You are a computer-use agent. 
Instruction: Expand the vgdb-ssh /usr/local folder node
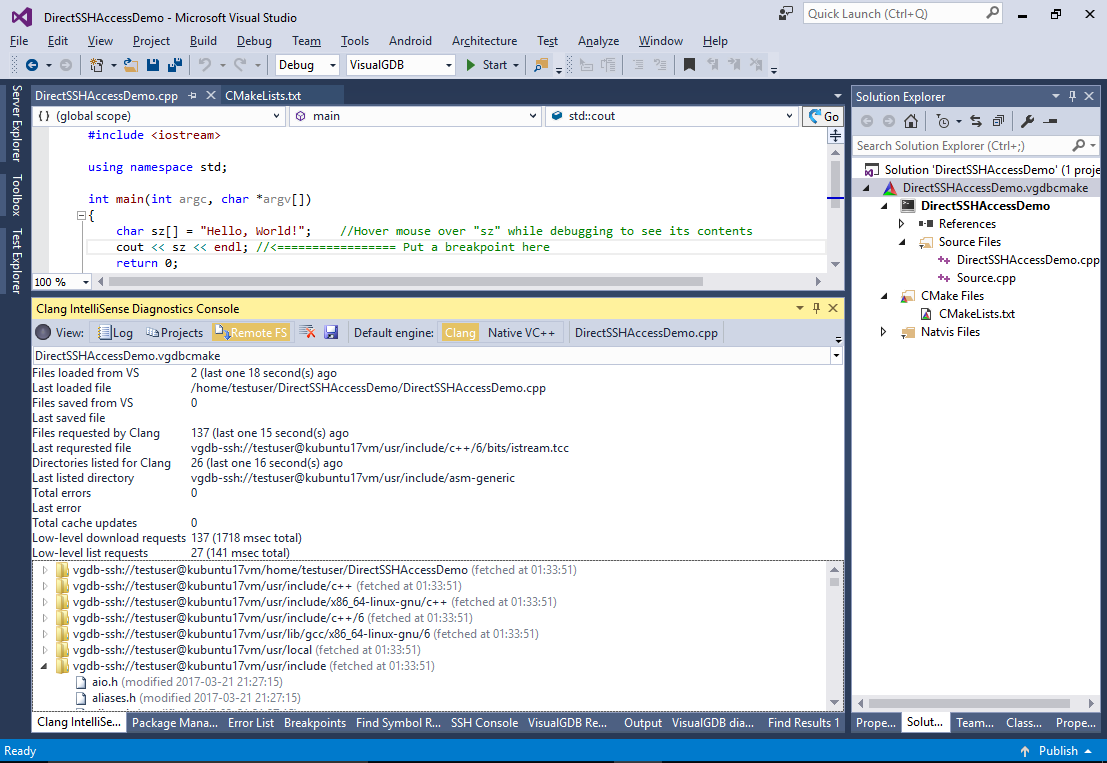(x=44, y=650)
